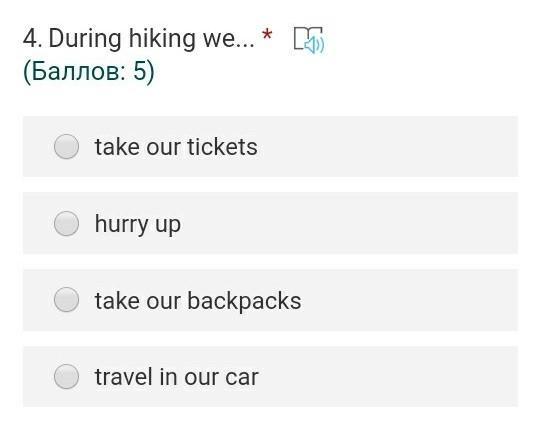The image size is (540, 436).
Task: Click the question number '4.'
Action: pos(33,38)
